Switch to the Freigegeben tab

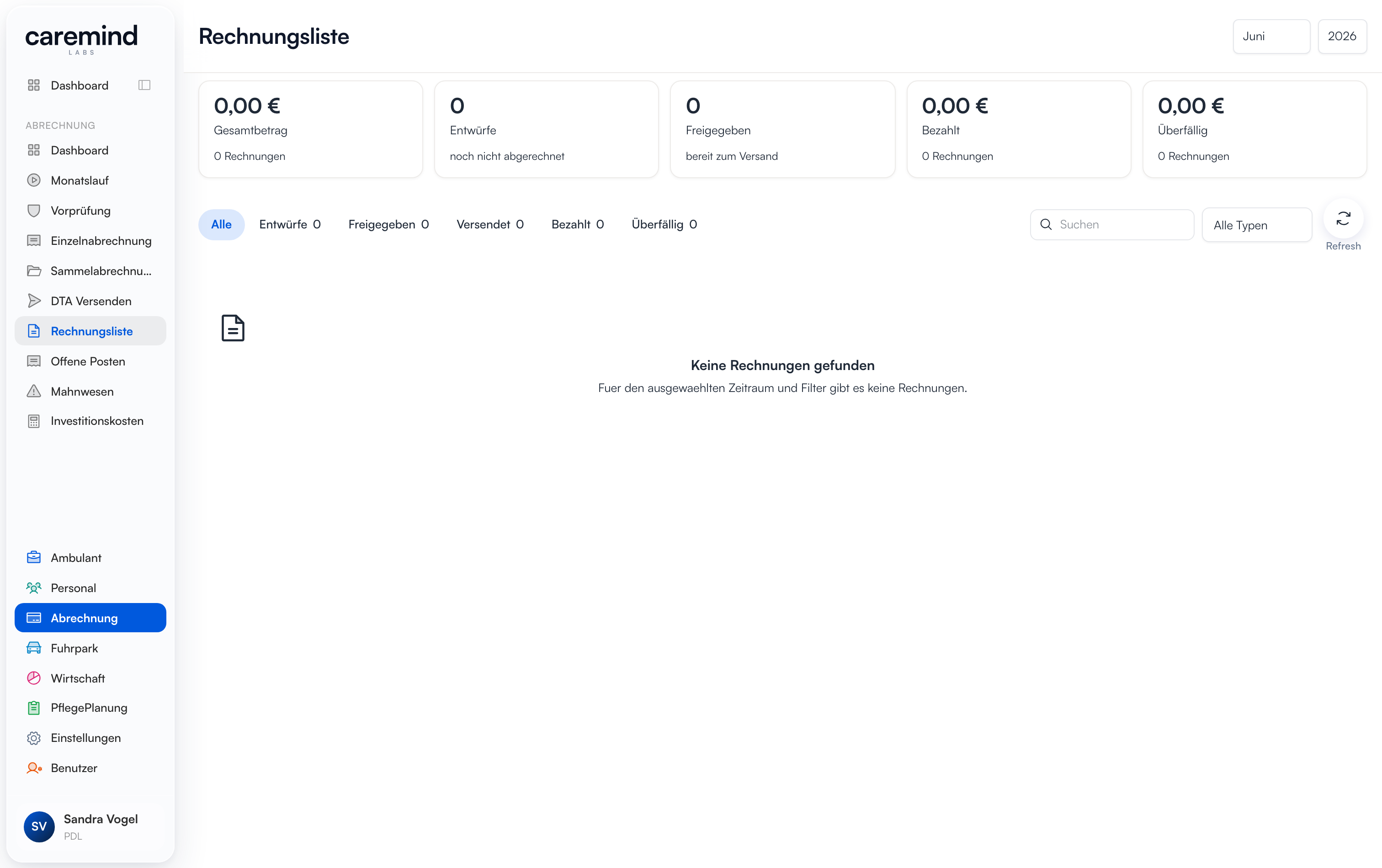coord(388,224)
